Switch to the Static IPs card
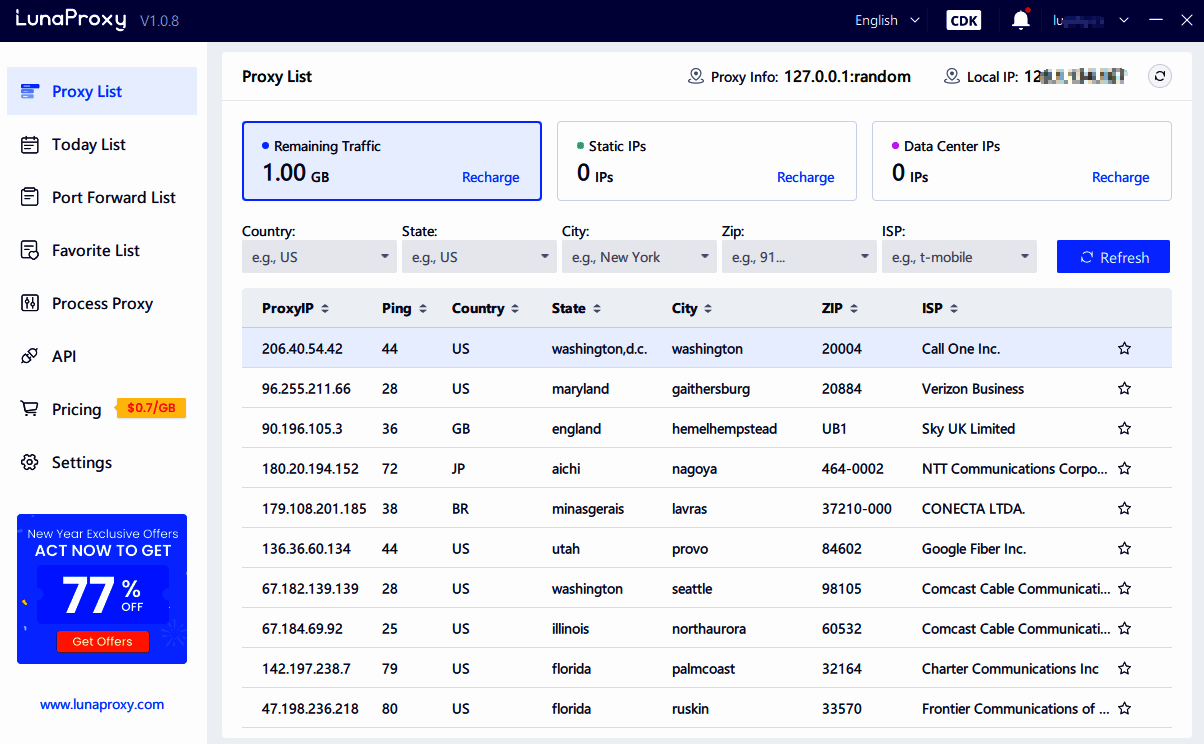The width and height of the screenshot is (1204, 744). click(707, 161)
